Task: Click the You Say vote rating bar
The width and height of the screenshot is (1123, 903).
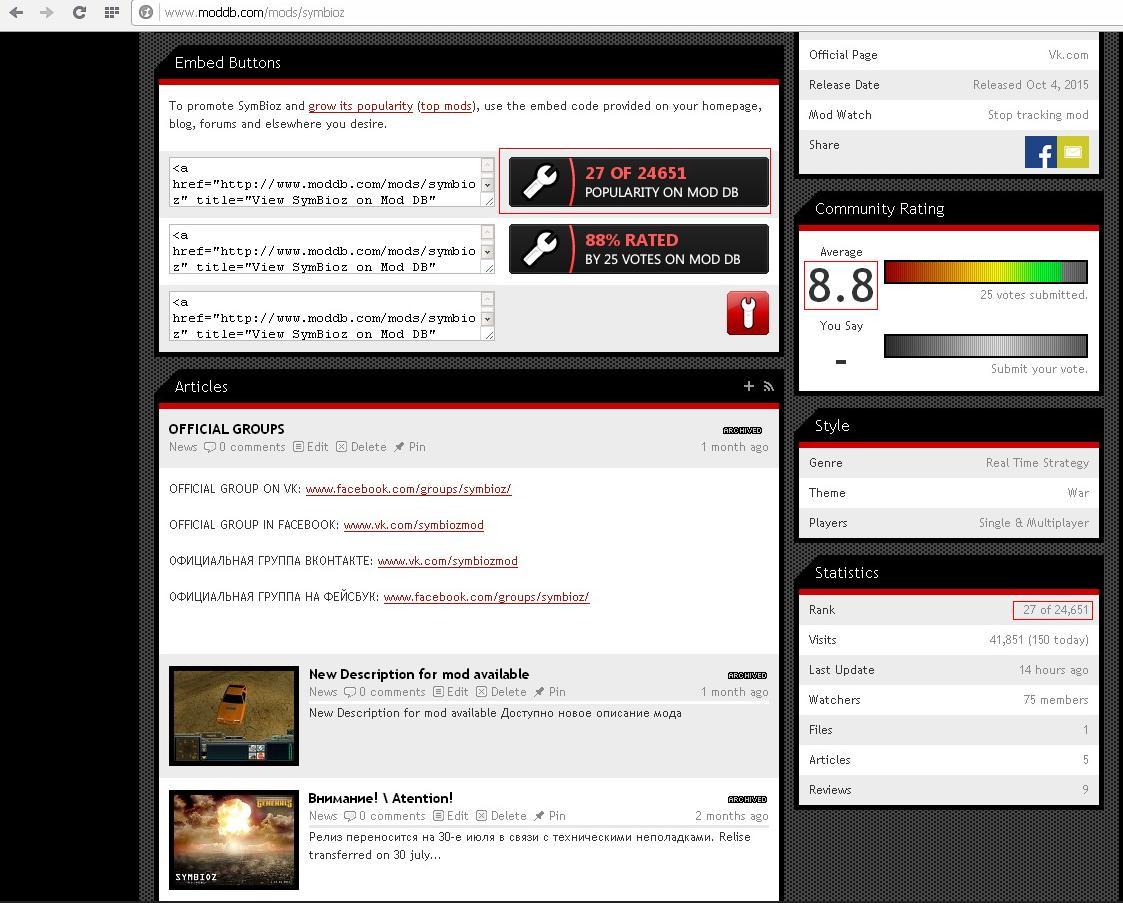Action: click(985, 346)
